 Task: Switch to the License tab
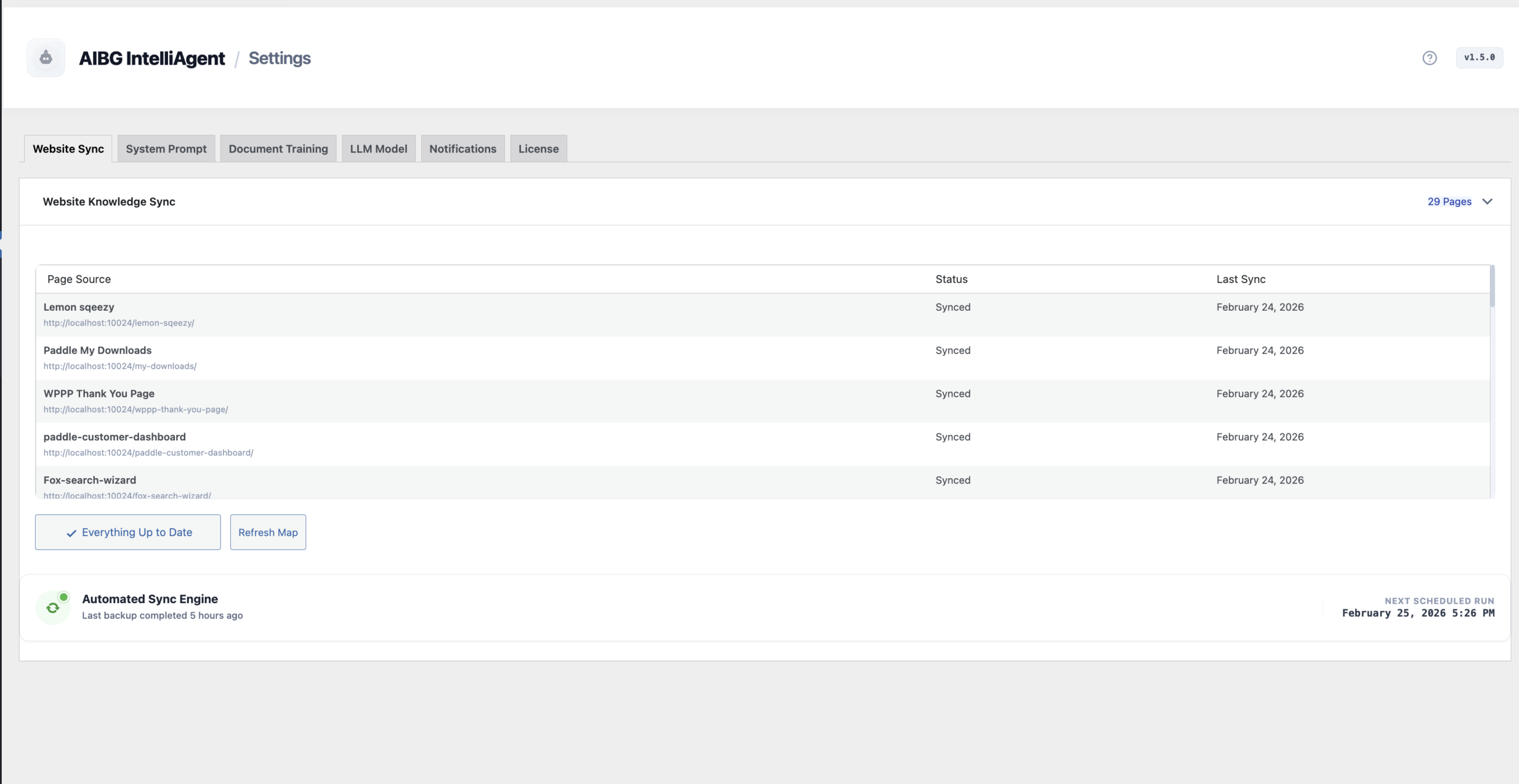point(538,148)
